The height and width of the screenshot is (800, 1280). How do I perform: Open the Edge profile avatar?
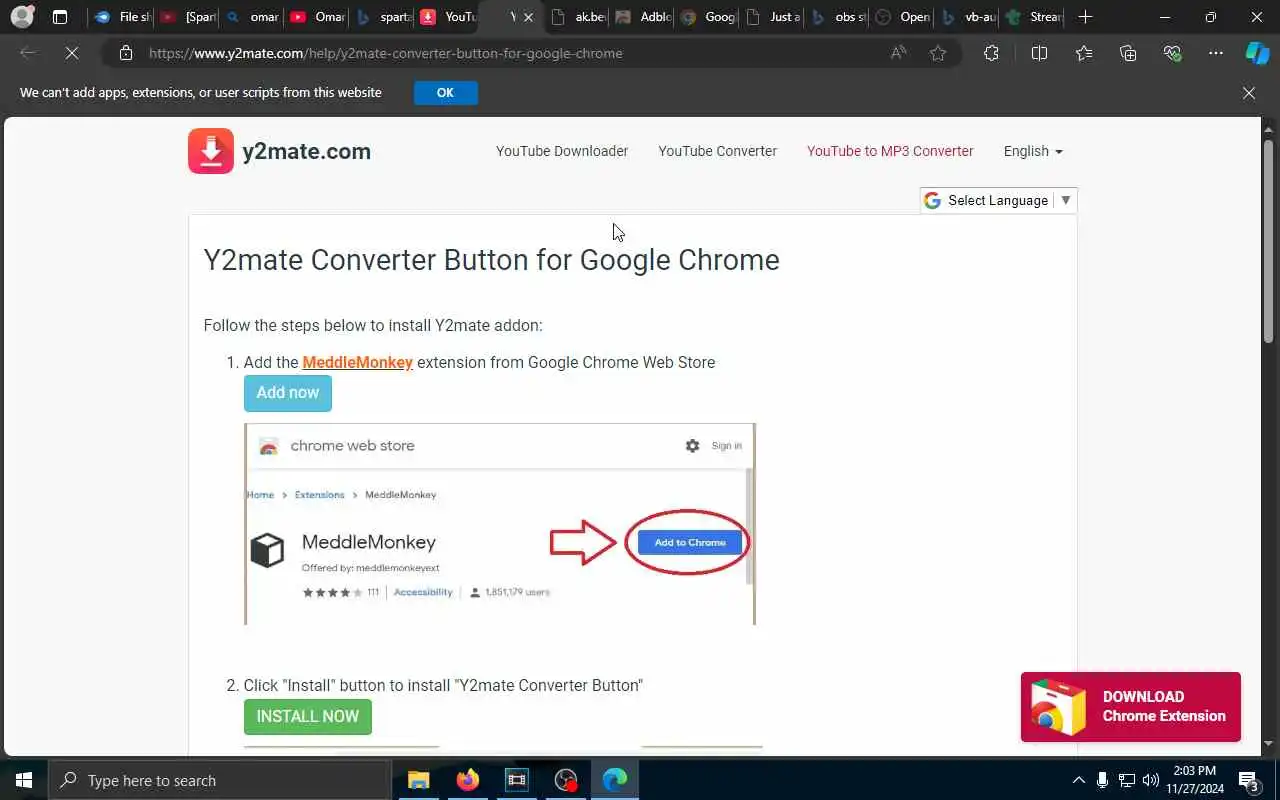click(22, 17)
